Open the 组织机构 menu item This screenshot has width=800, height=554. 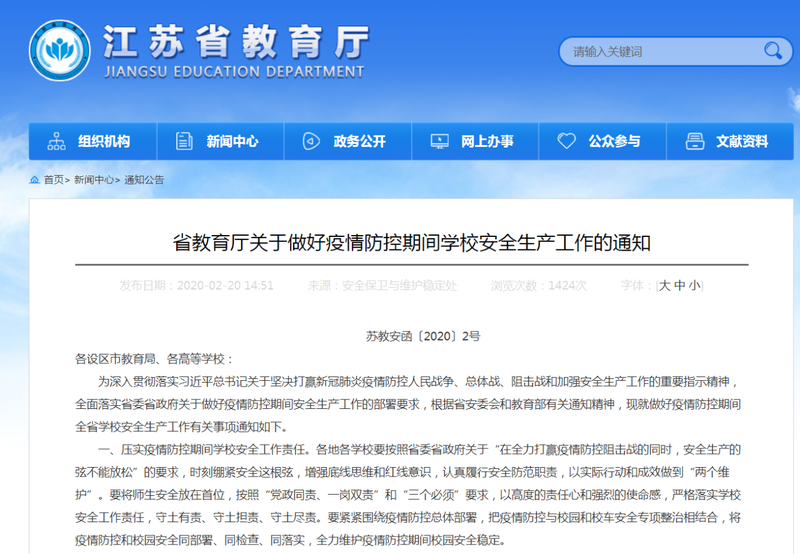pyautogui.click(x=104, y=141)
